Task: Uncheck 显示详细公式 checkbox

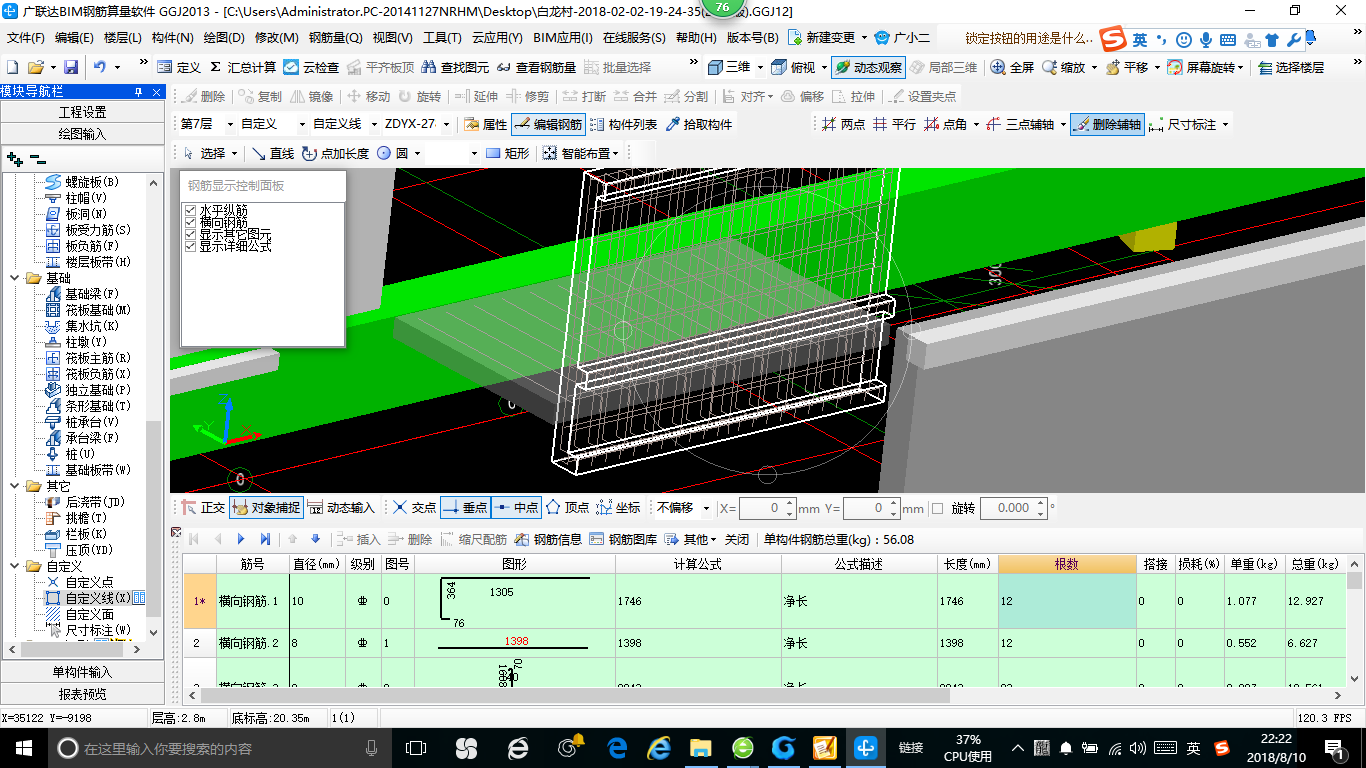Action: (190, 246)
